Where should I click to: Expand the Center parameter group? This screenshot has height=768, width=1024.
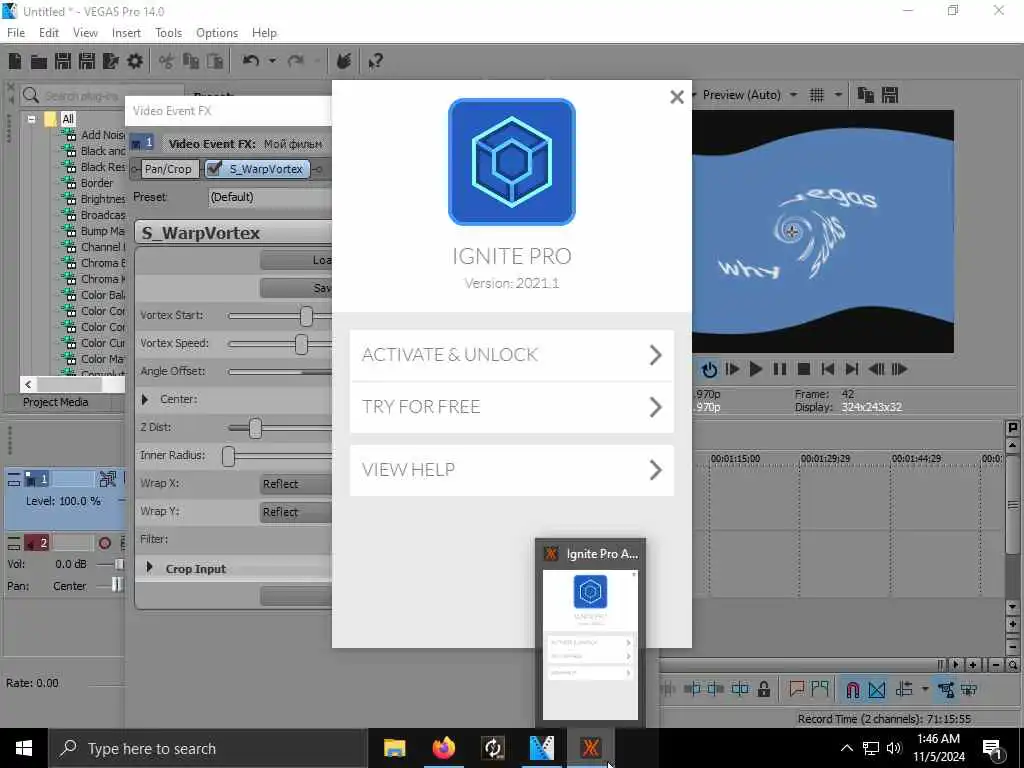coord(145,399)
